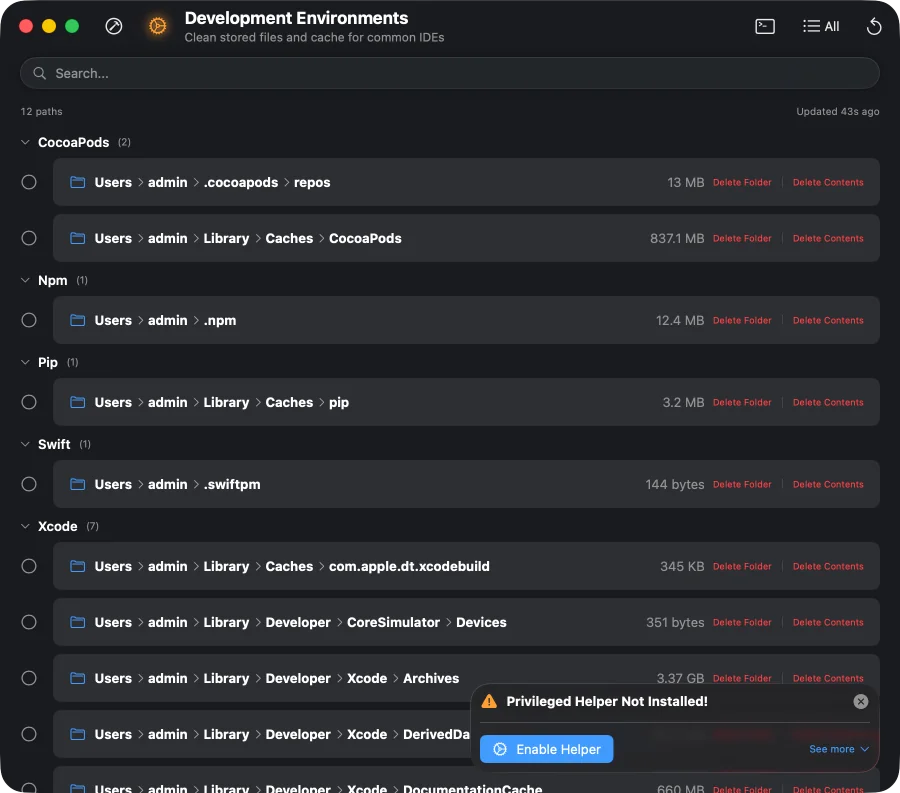
Task: Open the All filter list menu
Action: [821, 26]
